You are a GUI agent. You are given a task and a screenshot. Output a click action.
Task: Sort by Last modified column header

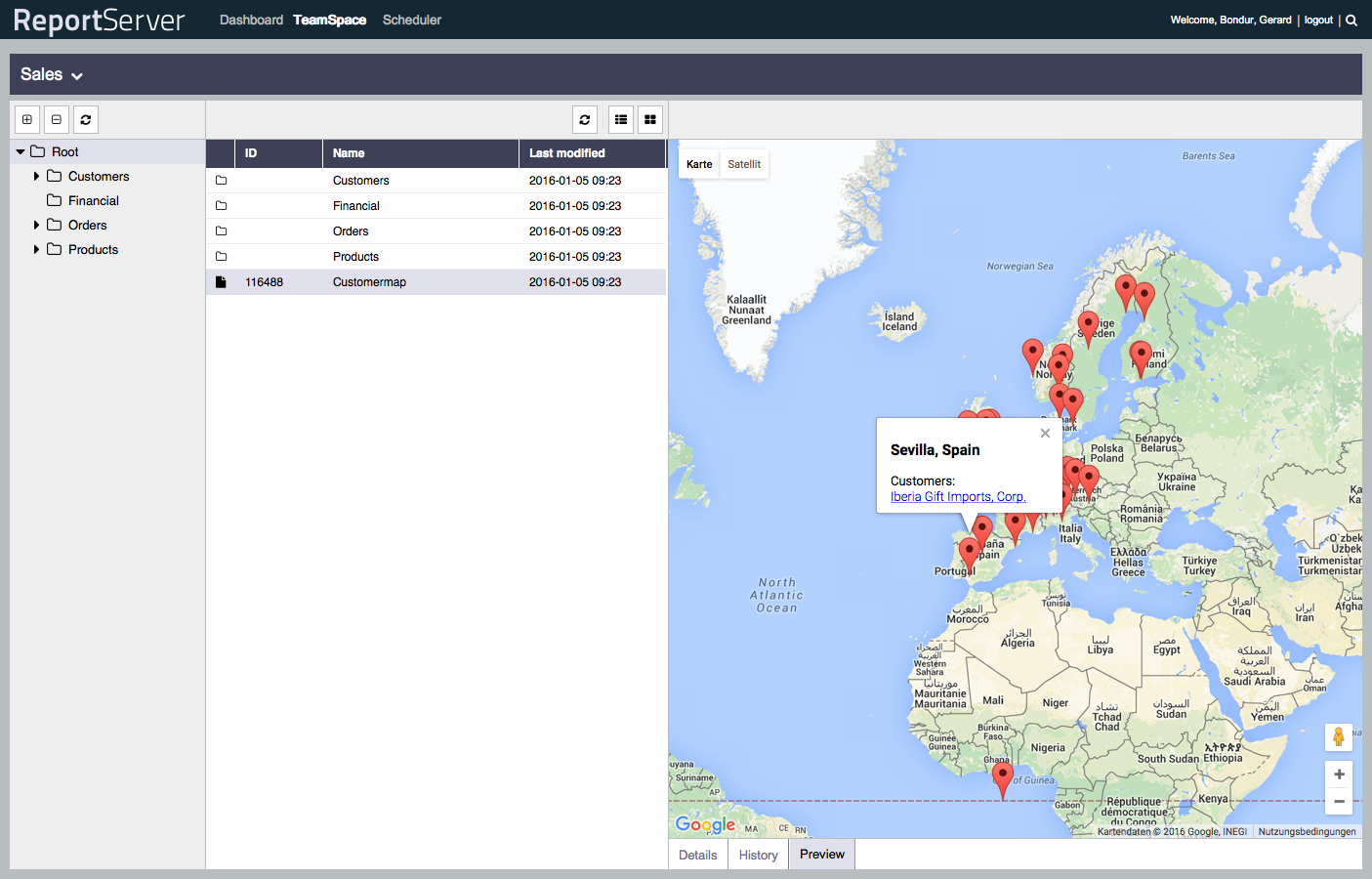[593, 153]
